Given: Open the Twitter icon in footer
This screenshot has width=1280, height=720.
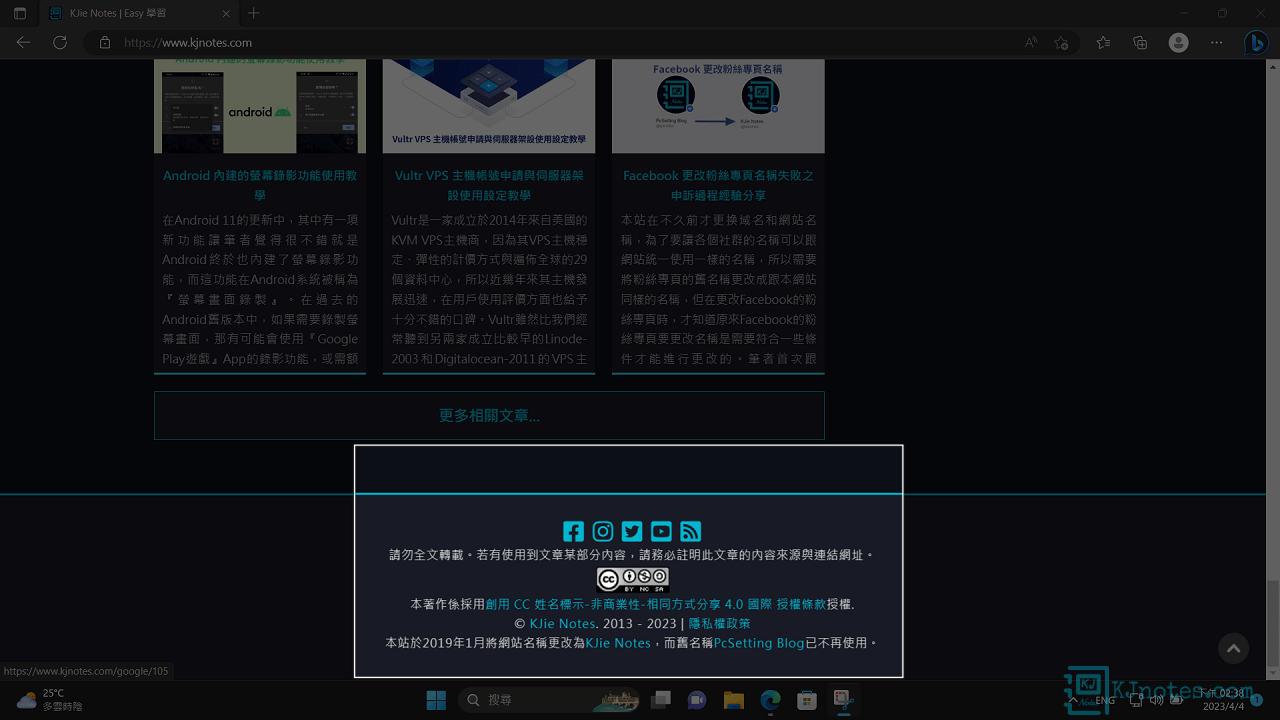Looking at the screenshot, I should pos(632,531).
